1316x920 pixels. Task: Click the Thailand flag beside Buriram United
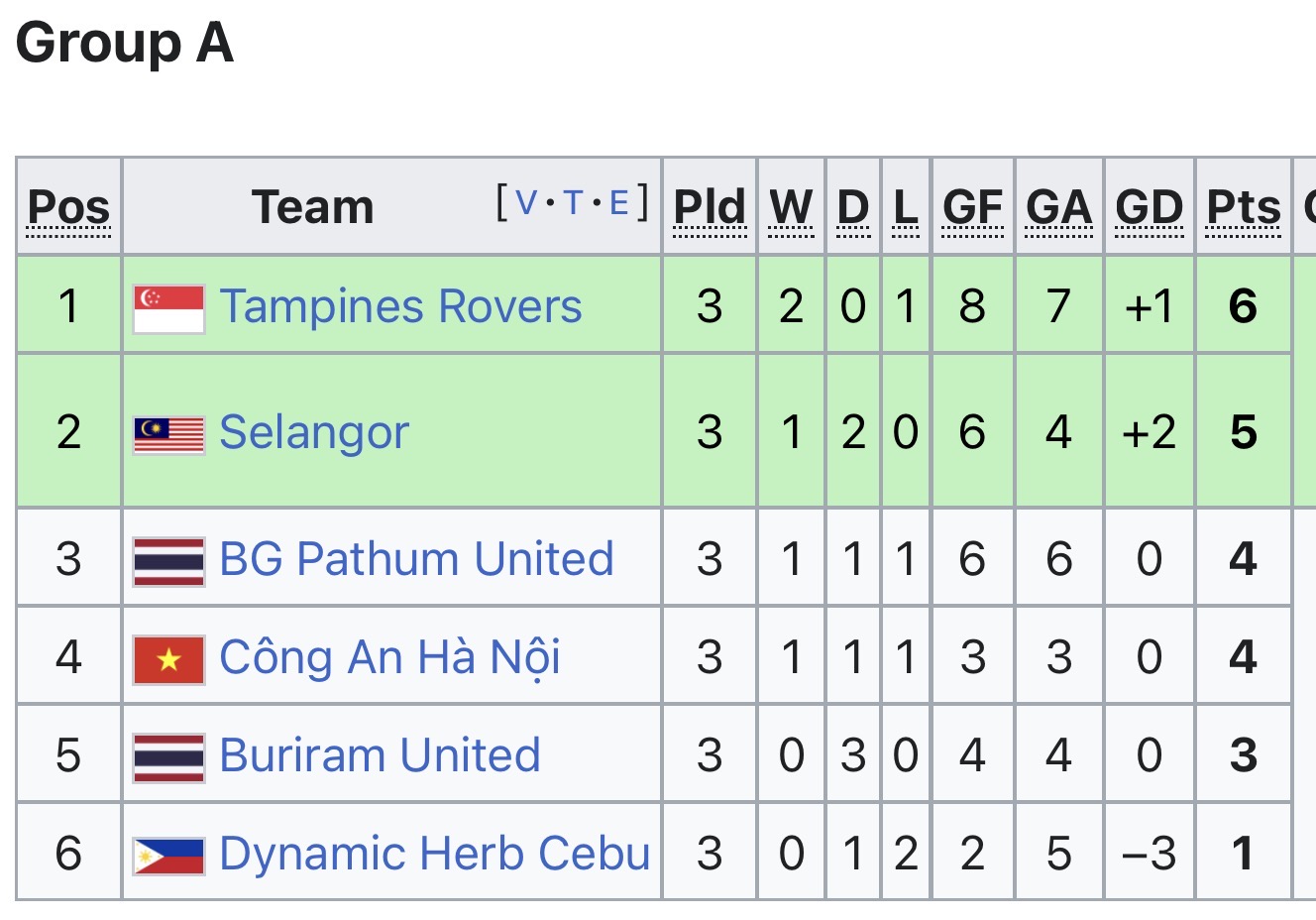(x=169, y=756)
